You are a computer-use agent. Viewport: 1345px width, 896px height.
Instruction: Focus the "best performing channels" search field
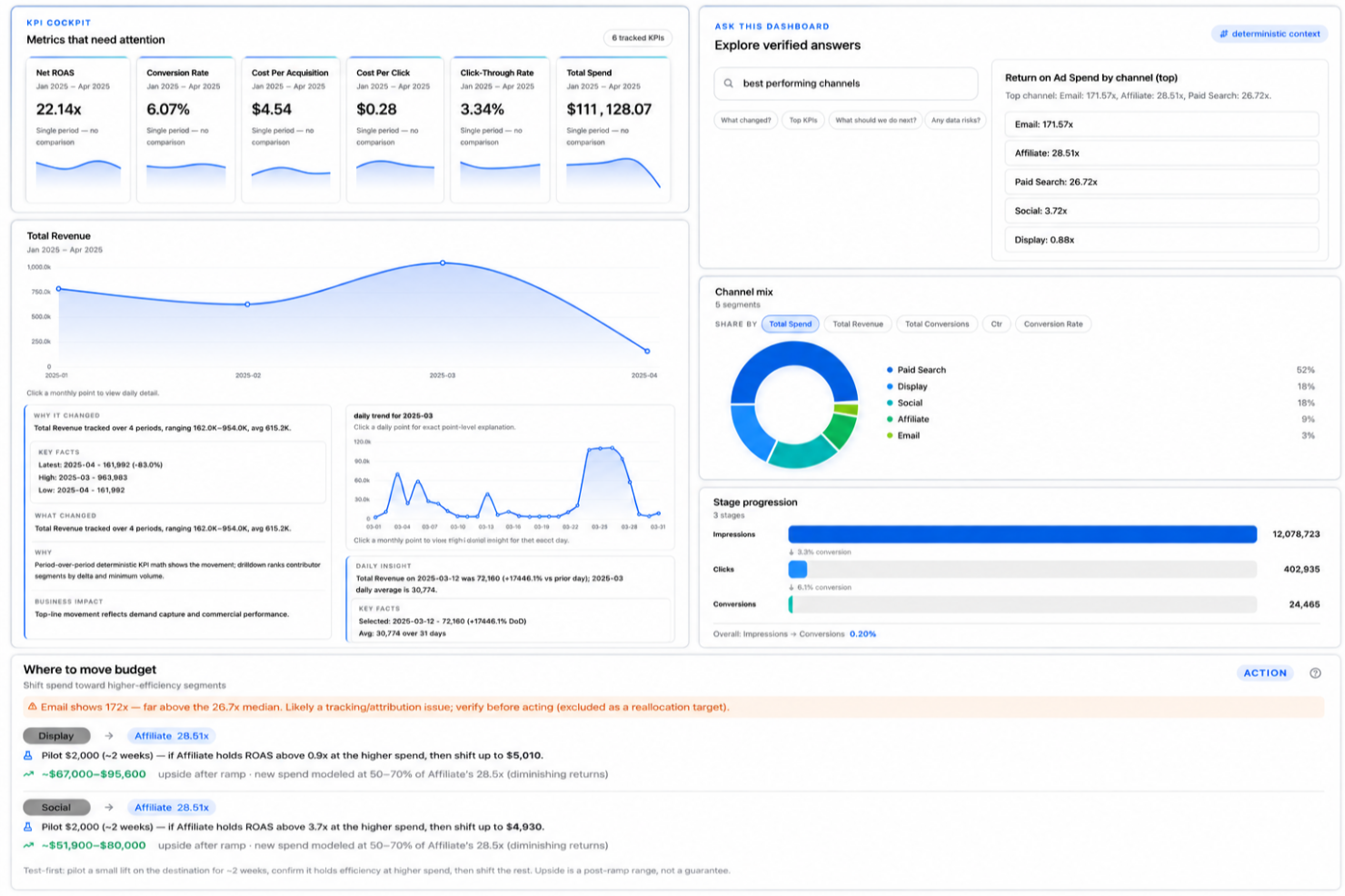[846, 84]
